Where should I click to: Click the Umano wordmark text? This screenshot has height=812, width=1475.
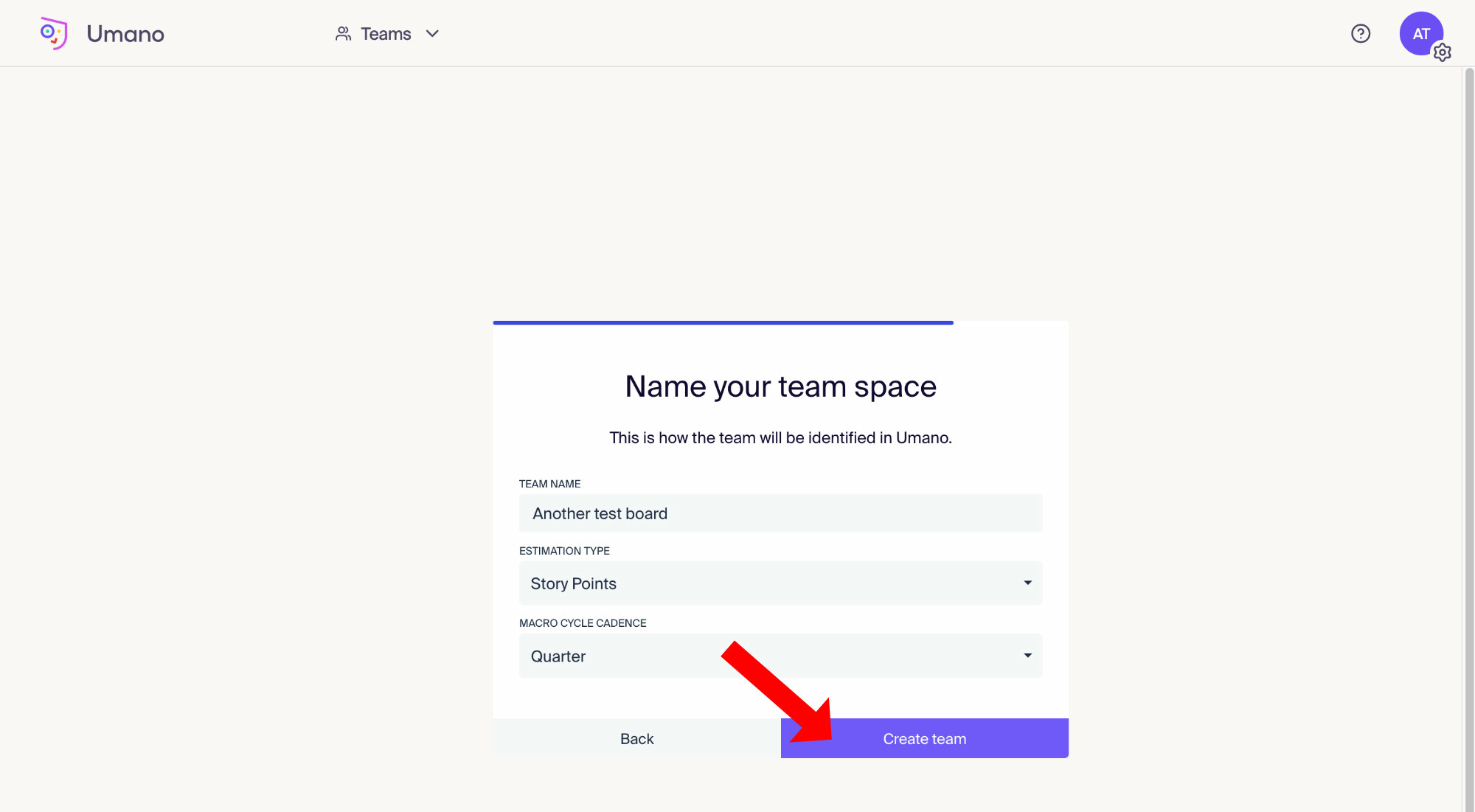point(125,34)
